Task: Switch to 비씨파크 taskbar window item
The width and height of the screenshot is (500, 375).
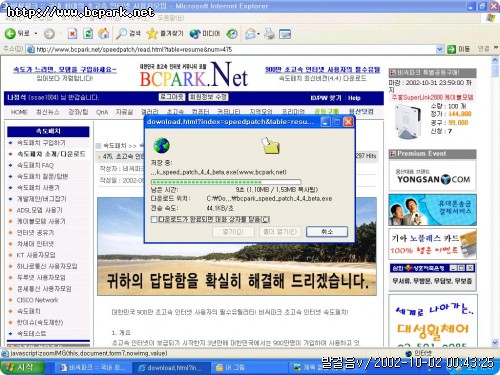Action: point(94,368)
